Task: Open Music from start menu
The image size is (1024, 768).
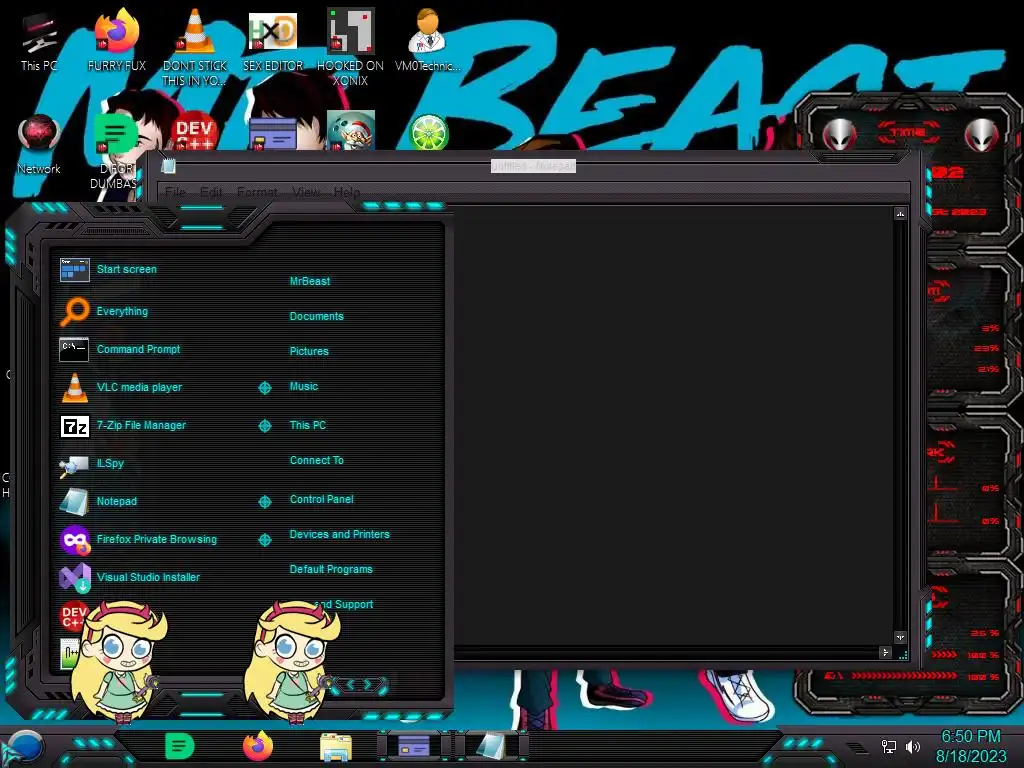Action: 304,387
